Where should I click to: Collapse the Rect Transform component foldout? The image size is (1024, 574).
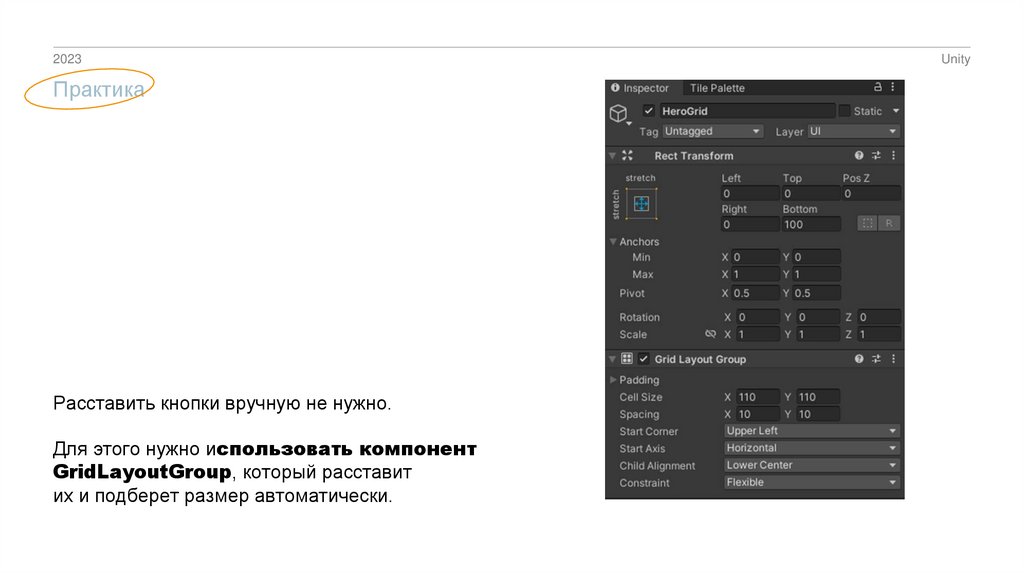613,155
